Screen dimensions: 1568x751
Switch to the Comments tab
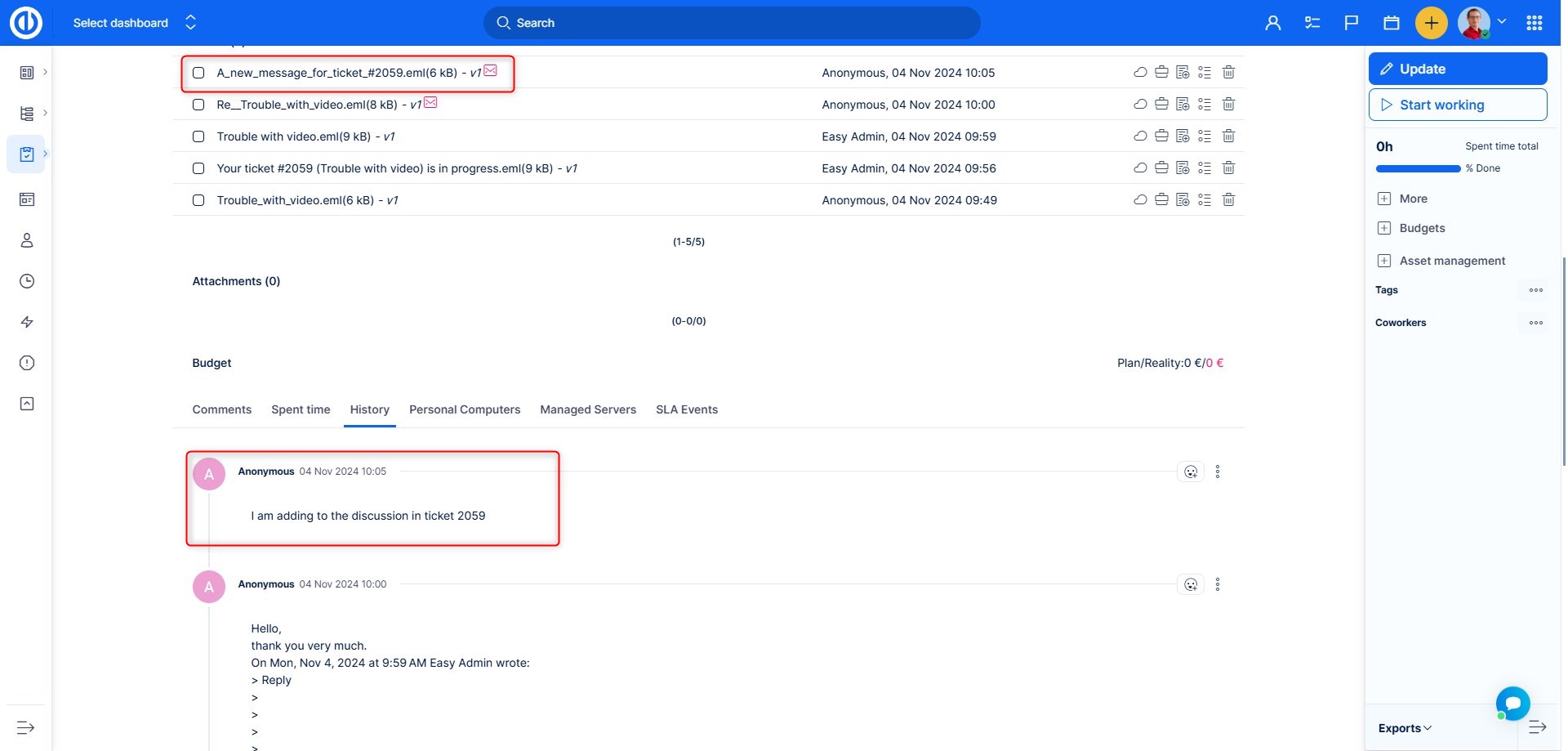[x=221, y=409]
